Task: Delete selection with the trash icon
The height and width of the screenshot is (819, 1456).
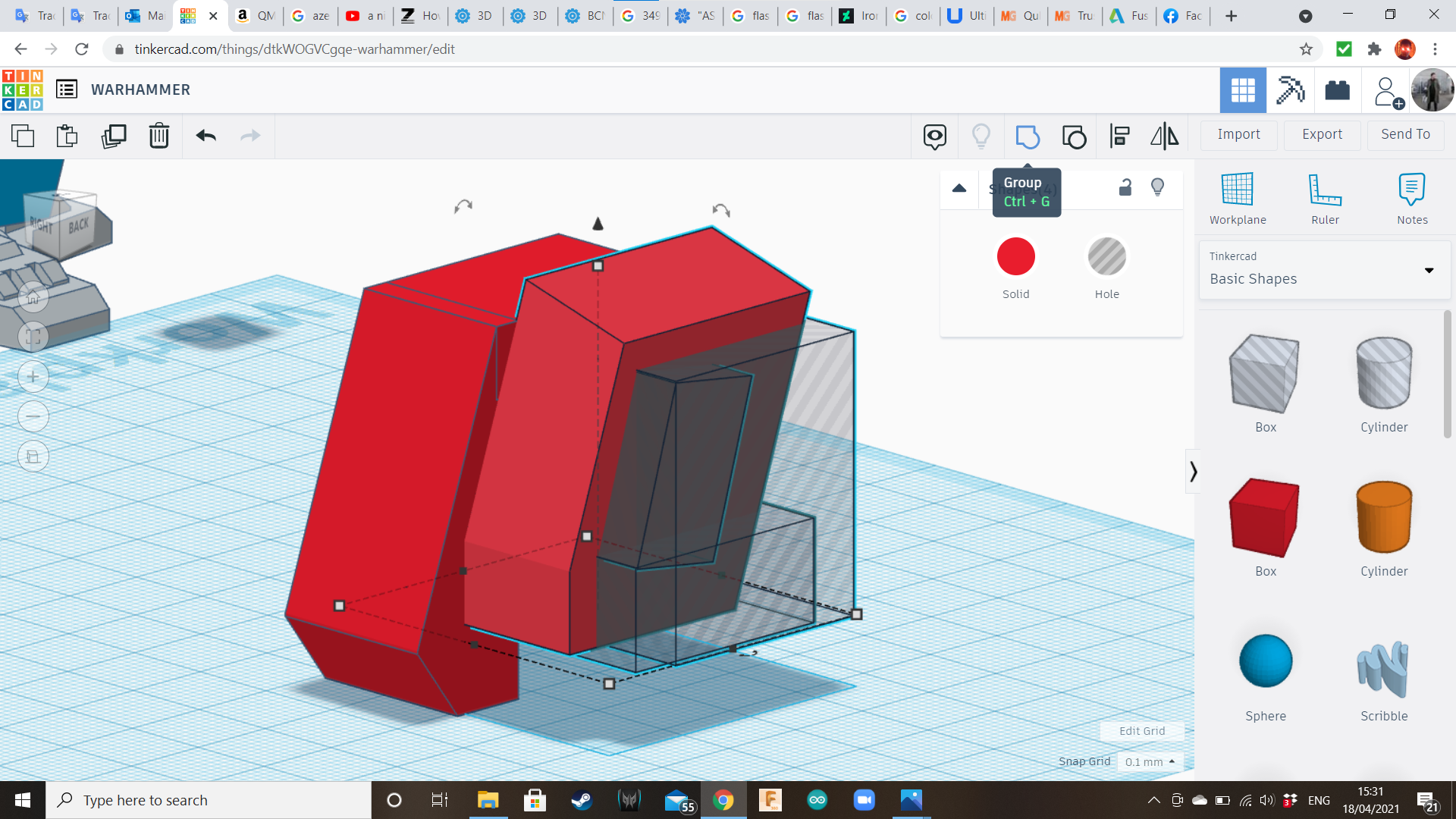Action: 159,136
